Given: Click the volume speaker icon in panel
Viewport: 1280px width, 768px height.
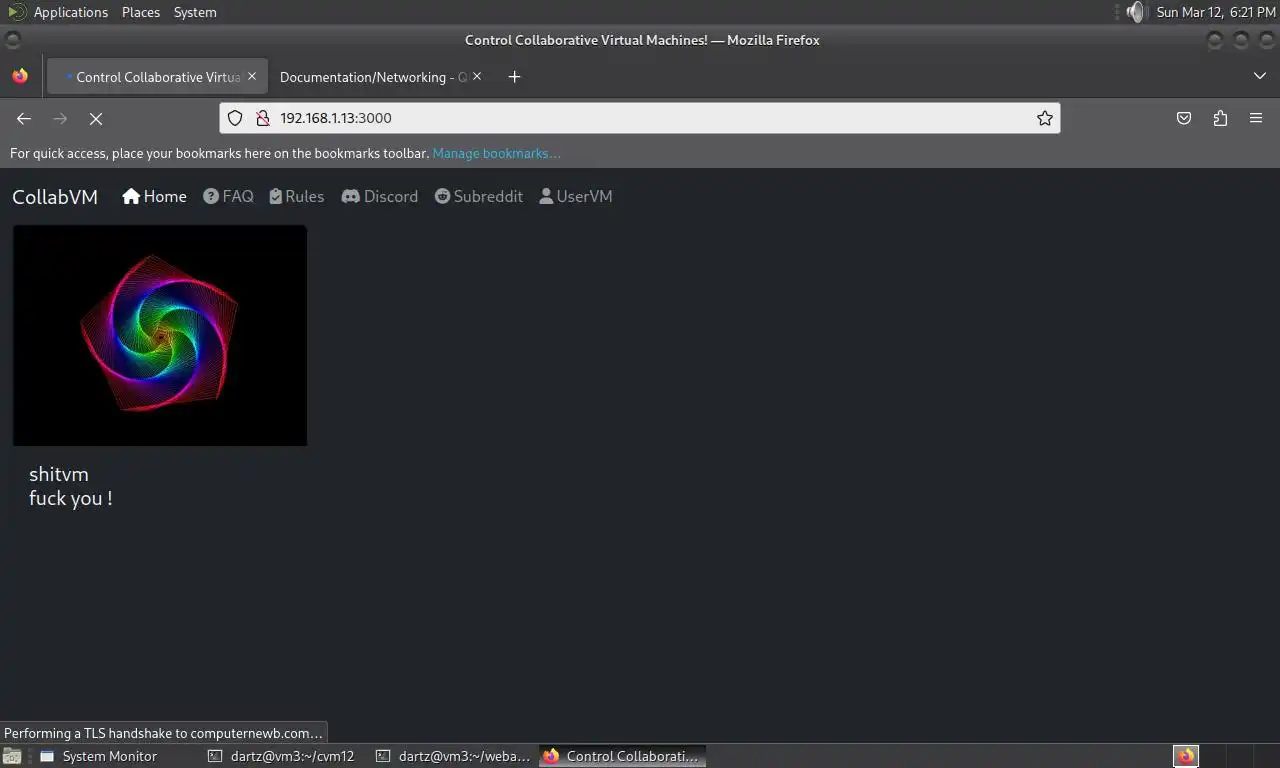Looking at the screenshot, I should point(1134,12).
